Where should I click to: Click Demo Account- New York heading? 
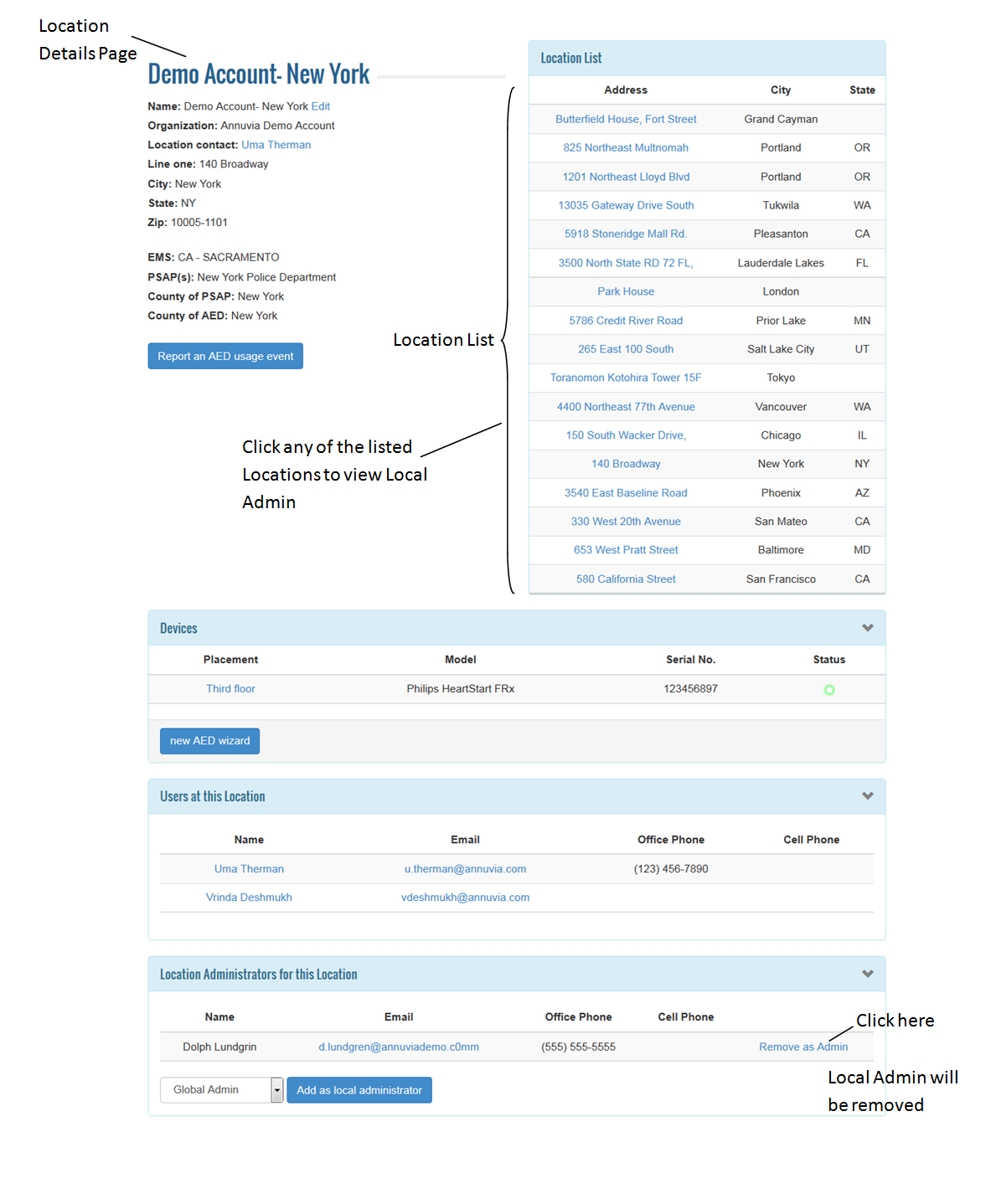[x=258, y=75]
